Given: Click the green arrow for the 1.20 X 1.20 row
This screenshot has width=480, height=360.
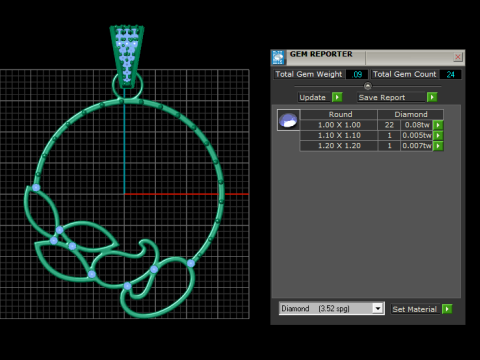Looking at the screenshot, I should click(x=438, y=146).
